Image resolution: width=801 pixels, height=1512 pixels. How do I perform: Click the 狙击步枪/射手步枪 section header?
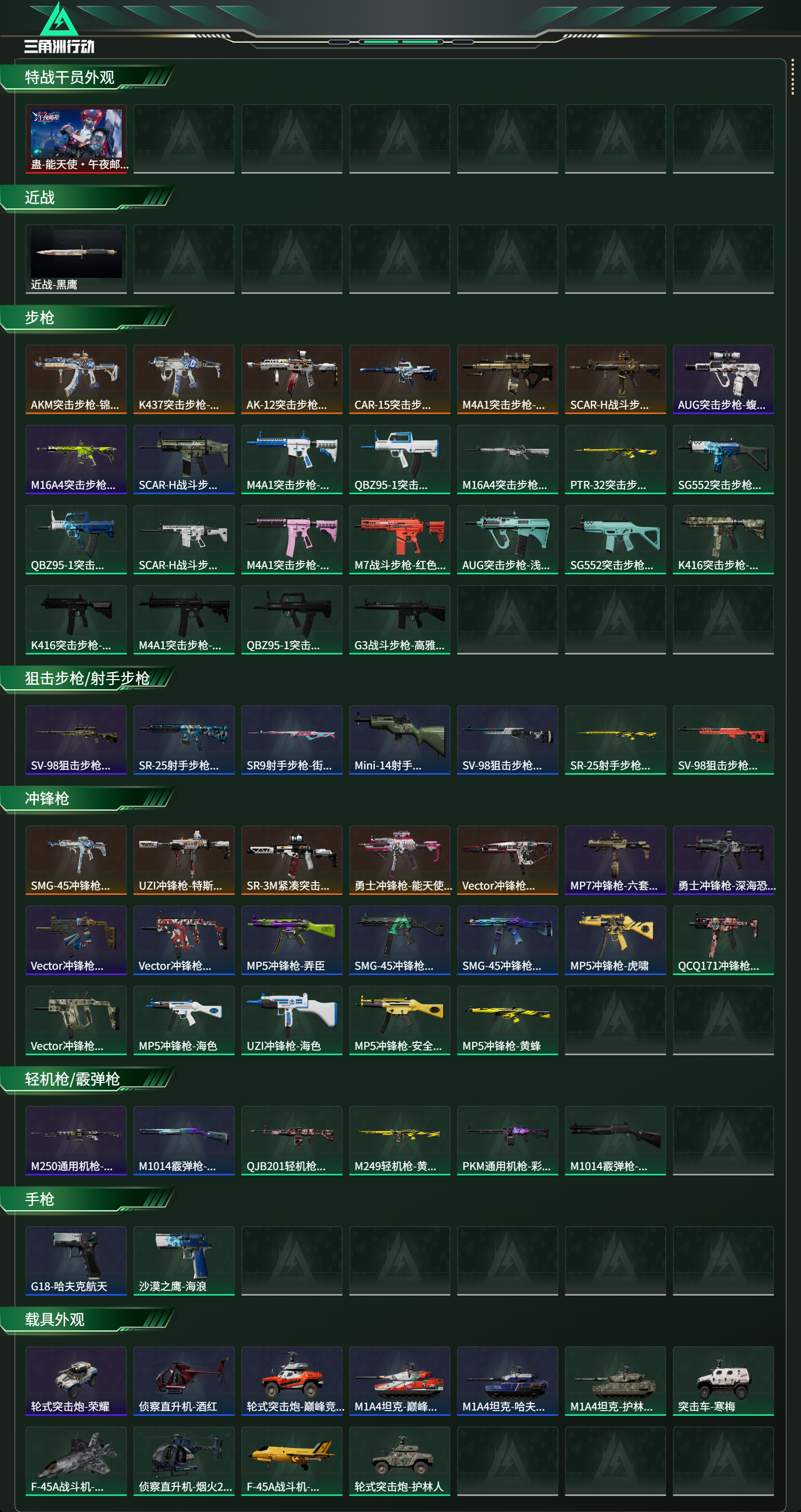click(88, 679)
